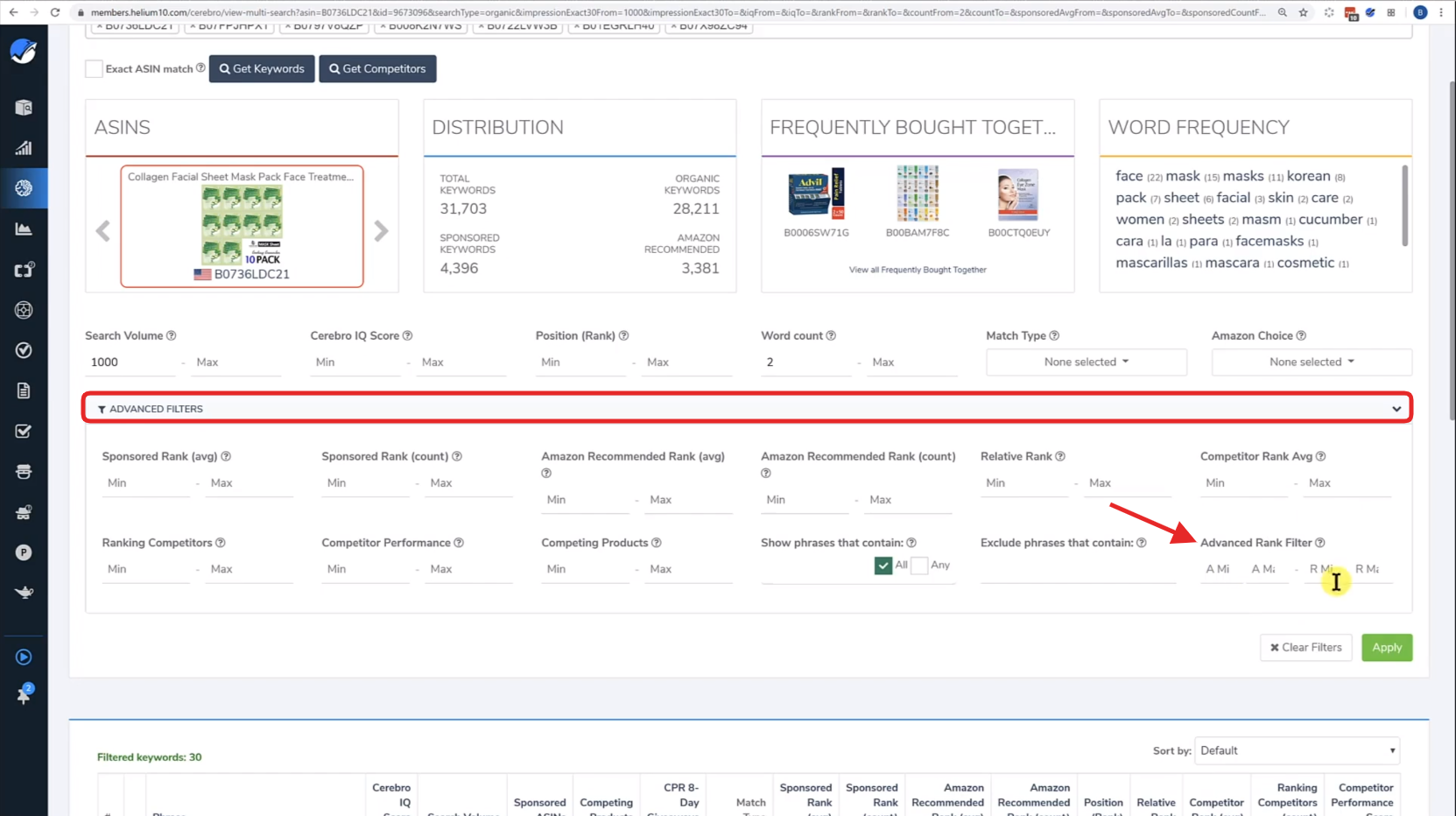Click Search Volume help question icon
1456x816 pixels.
(x=172, y=335)
